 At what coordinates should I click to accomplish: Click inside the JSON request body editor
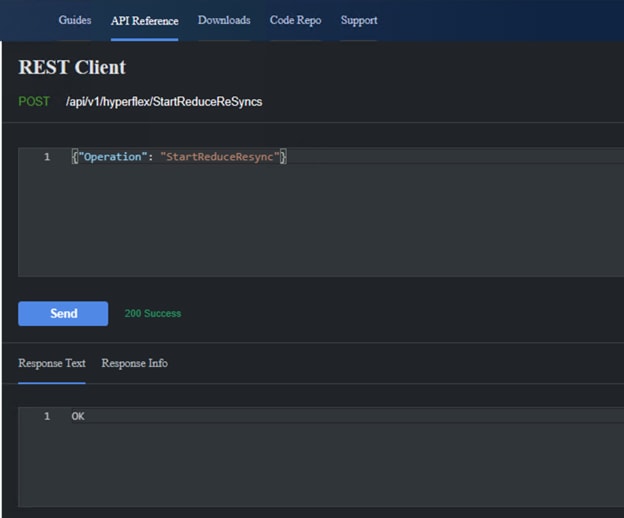(321, 212)
